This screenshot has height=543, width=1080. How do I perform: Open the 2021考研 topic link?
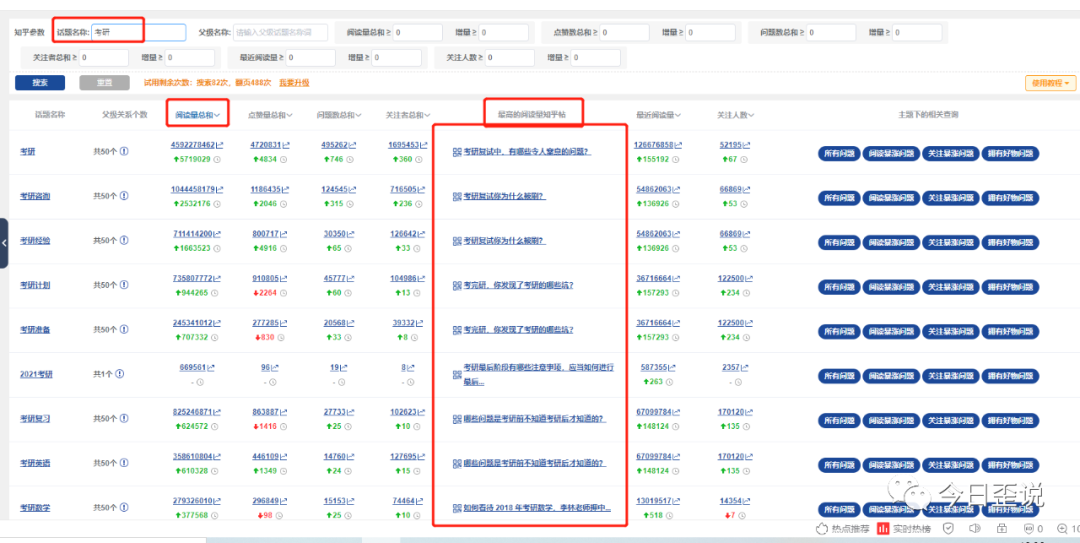(x=37, y=374)
